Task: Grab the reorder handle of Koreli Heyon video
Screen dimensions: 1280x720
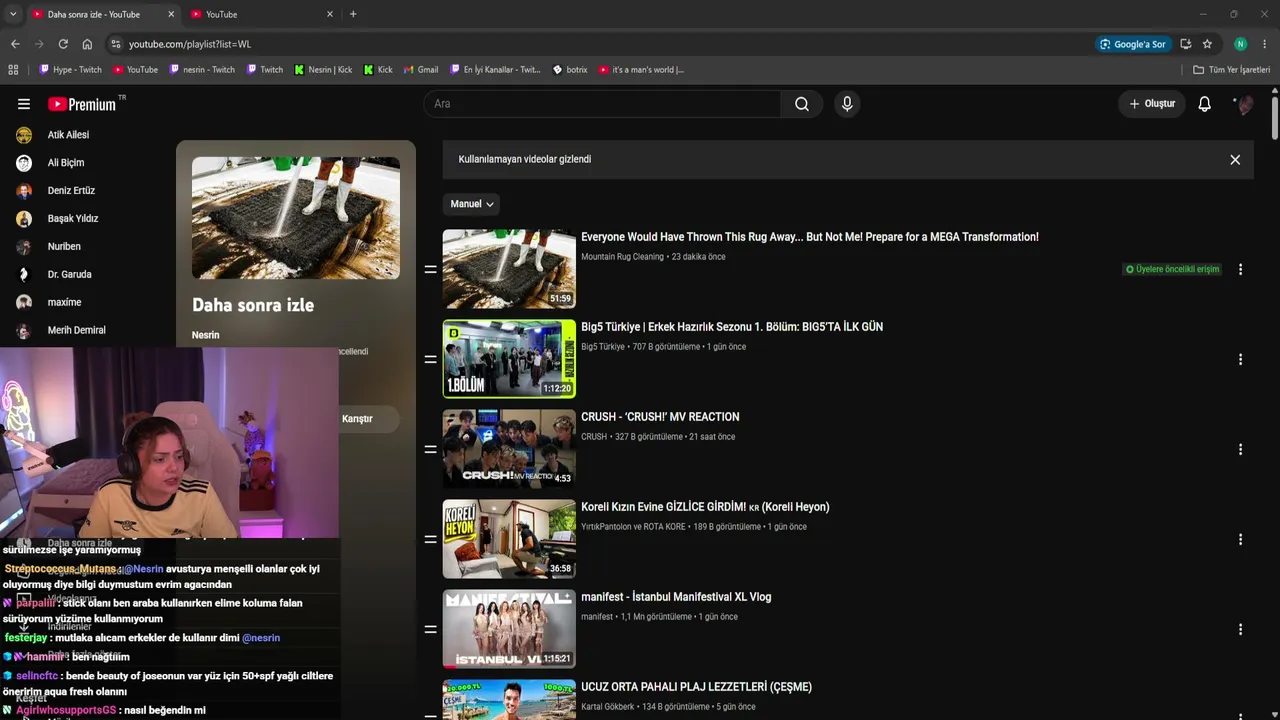Action: pyautogui.click(x=430, y=539)
